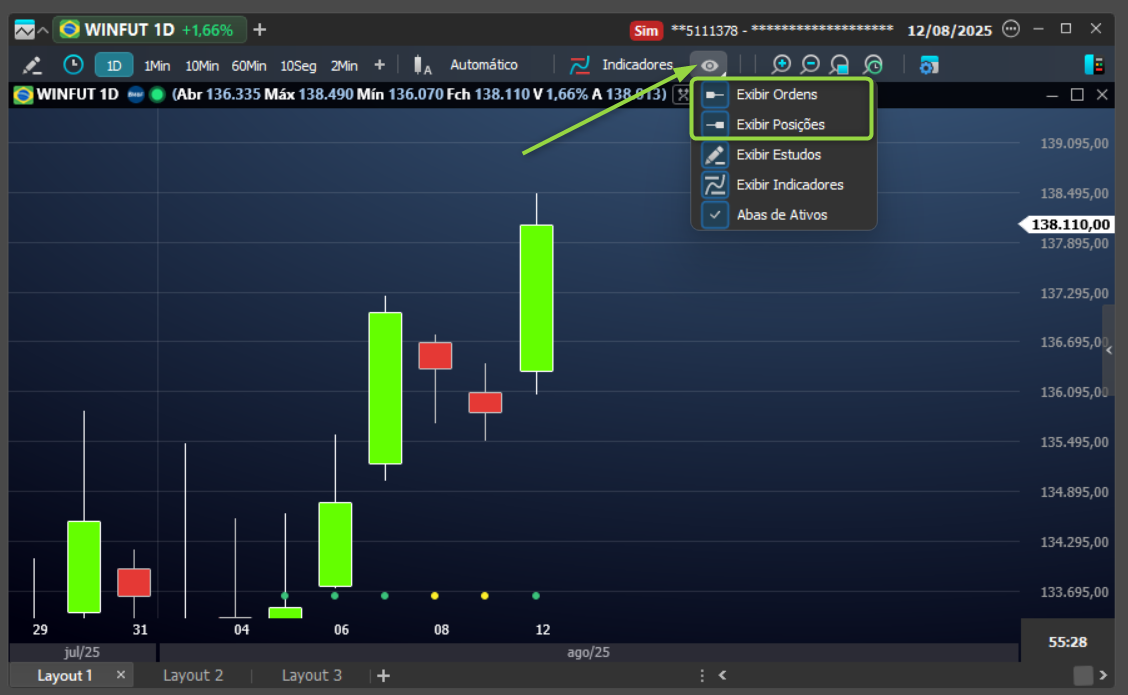Click the zoom out magnifier icon
Screen dimensions: 1128x695
tap(810, 65)
